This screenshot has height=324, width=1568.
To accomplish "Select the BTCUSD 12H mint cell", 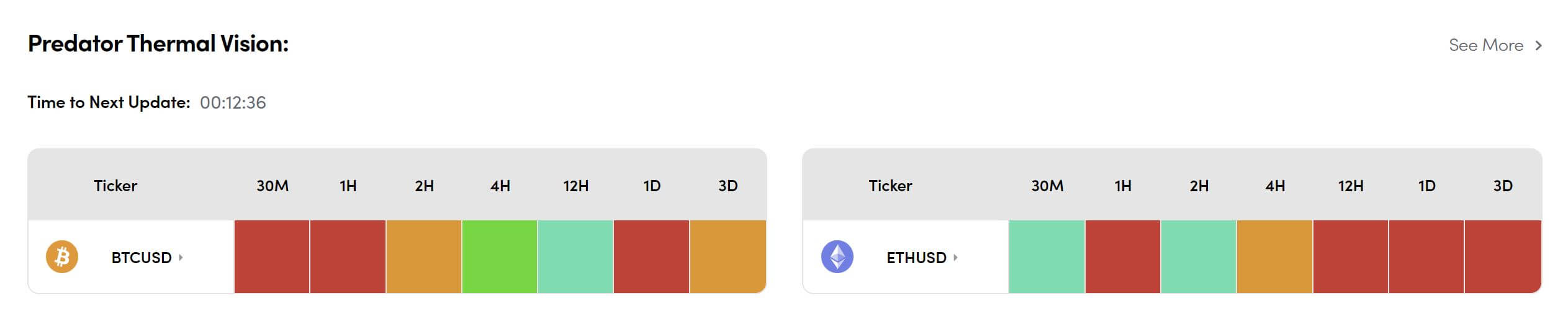I will coord(575,256).
